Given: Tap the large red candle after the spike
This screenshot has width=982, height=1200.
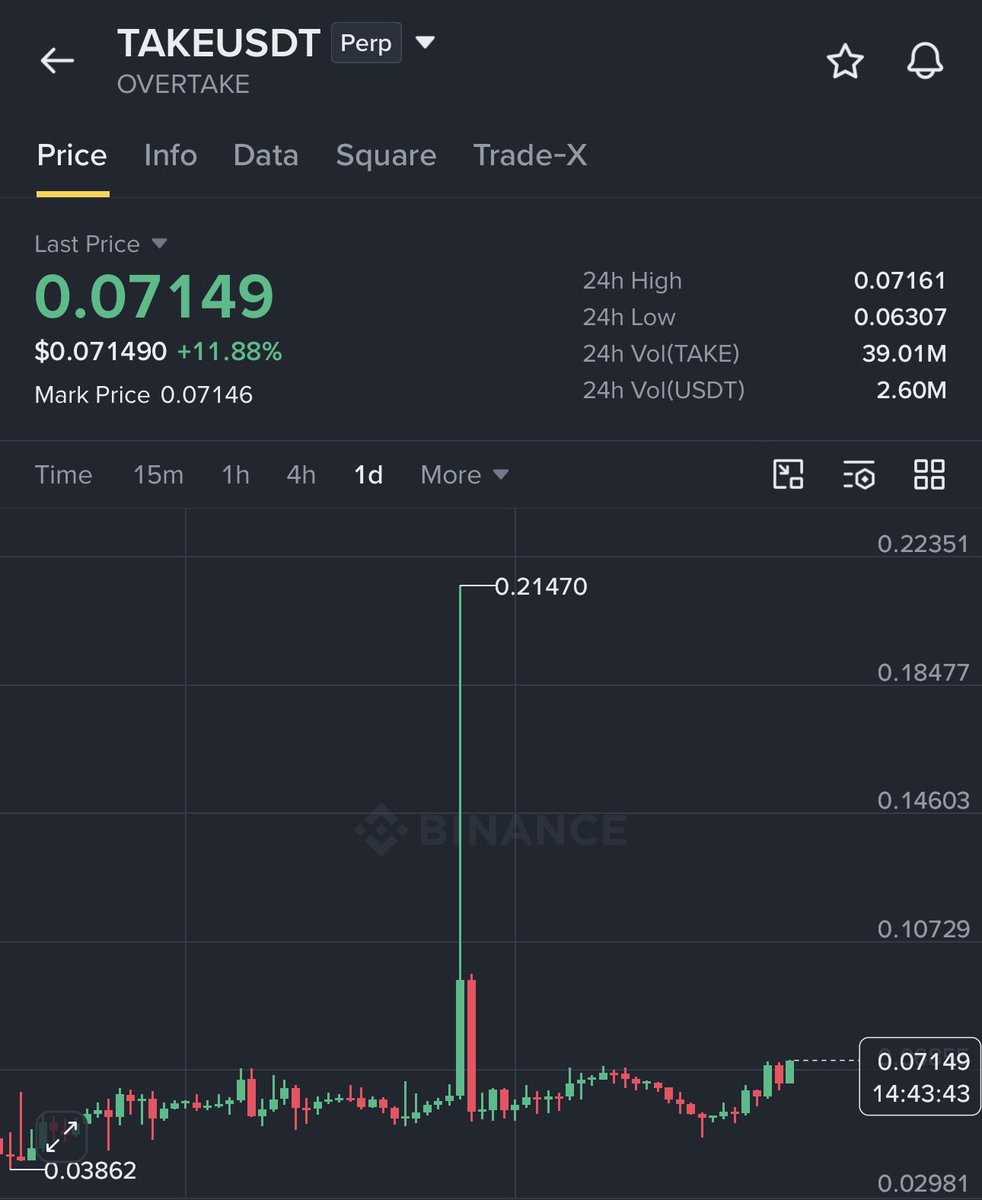Looking at the screenshot, I should click(471, 1047).
